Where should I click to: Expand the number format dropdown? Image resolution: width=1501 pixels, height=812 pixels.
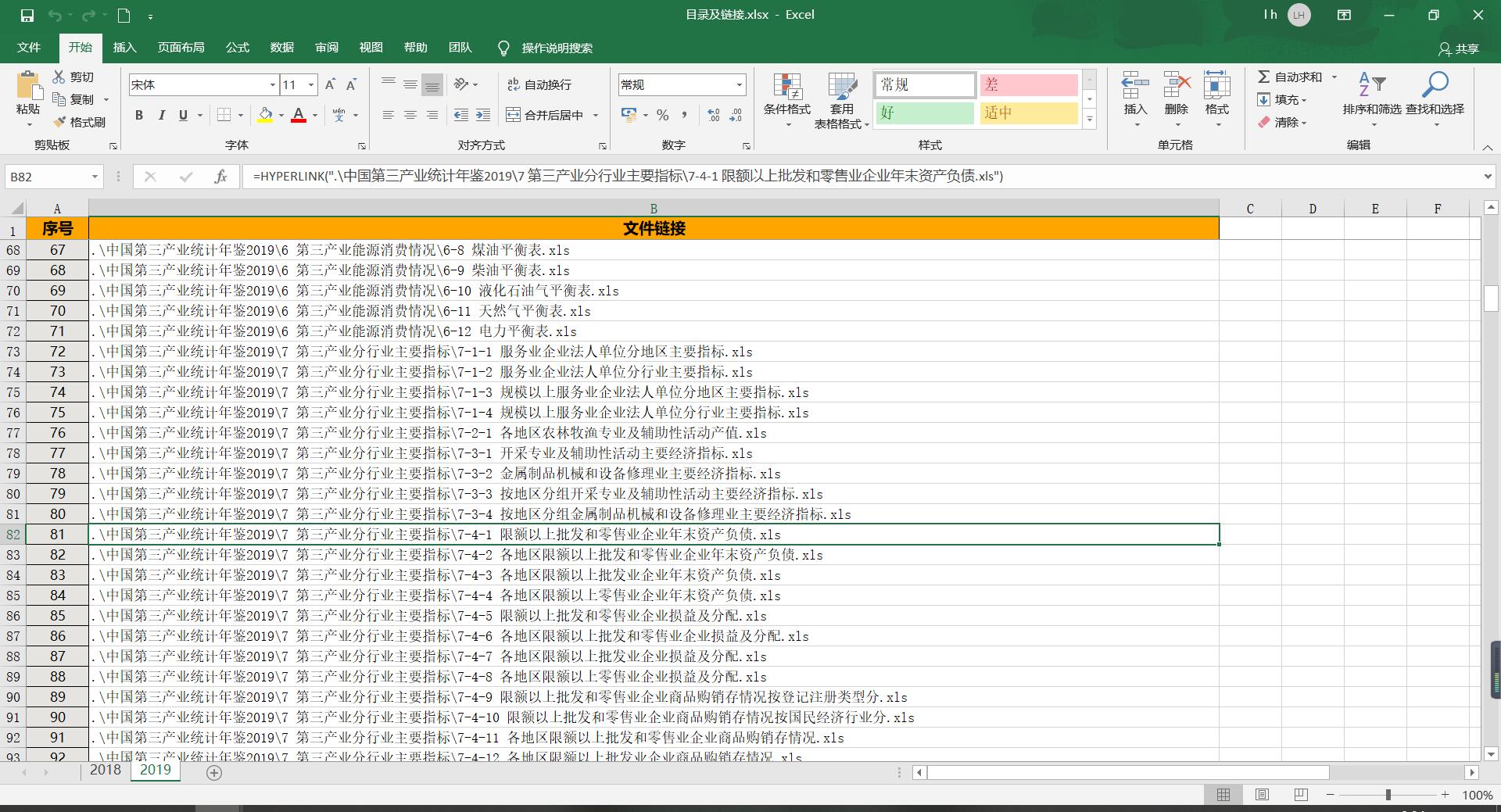pos(739,84)
